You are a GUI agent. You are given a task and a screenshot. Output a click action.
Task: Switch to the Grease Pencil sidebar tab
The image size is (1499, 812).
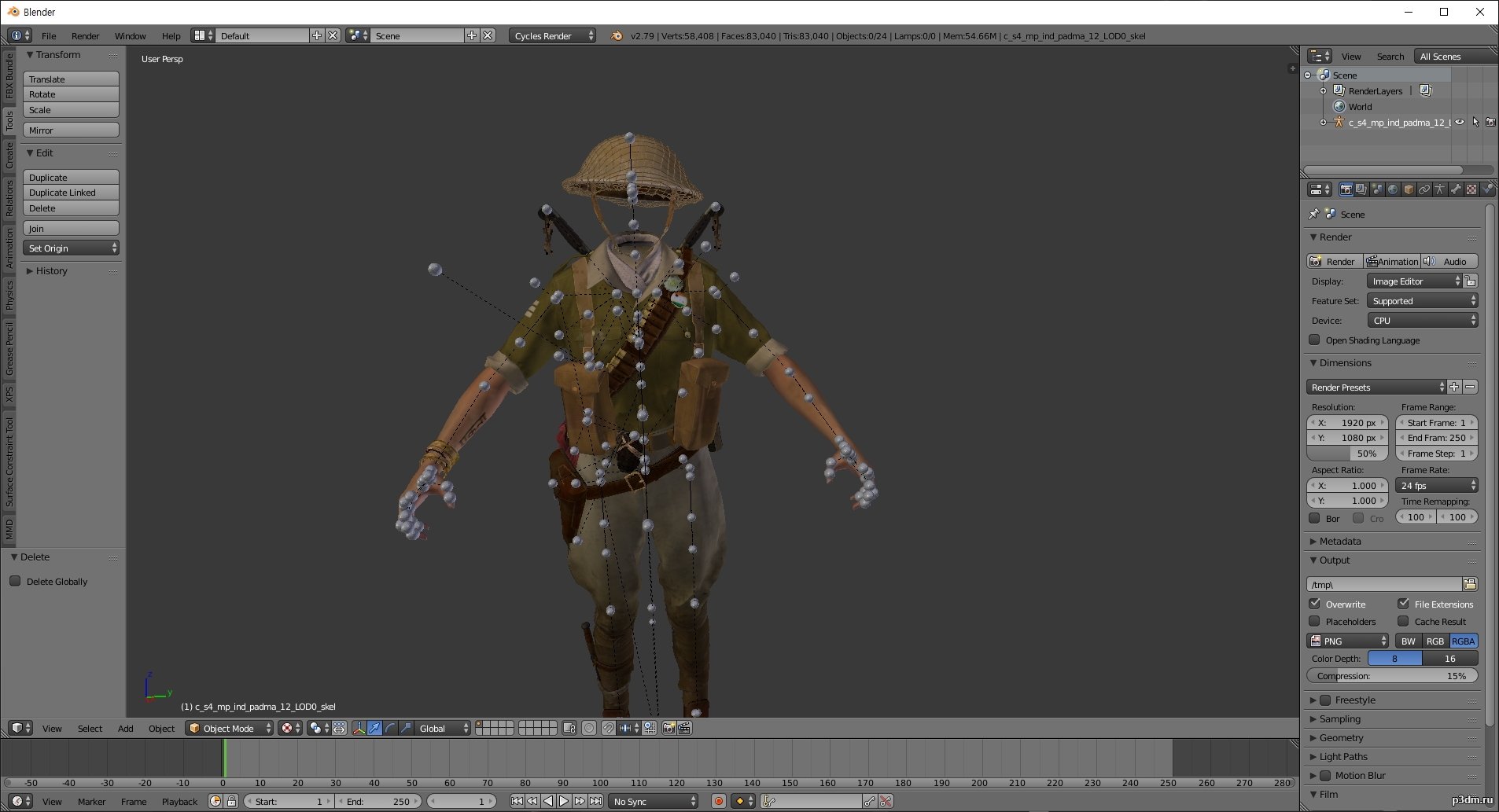point(9,348)
